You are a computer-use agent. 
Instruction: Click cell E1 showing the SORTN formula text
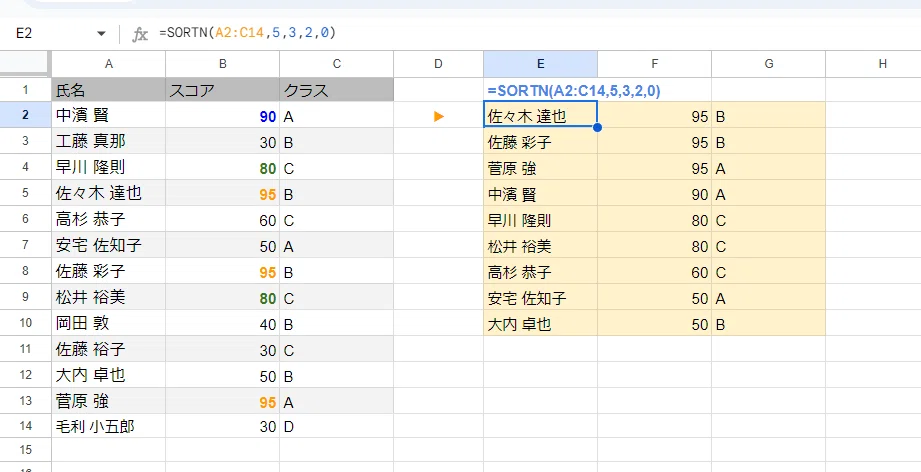point(540,90)
